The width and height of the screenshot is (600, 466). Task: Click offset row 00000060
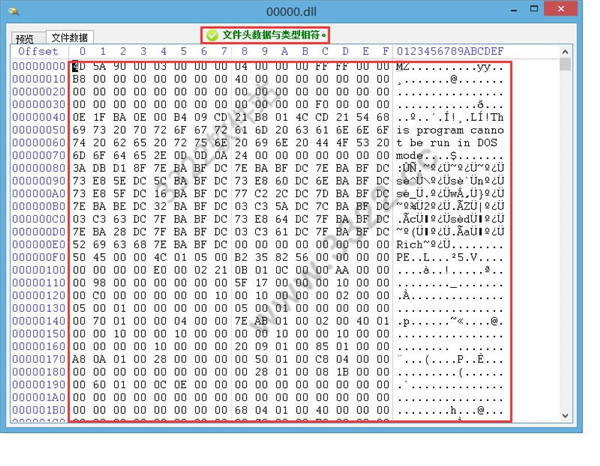39,143
